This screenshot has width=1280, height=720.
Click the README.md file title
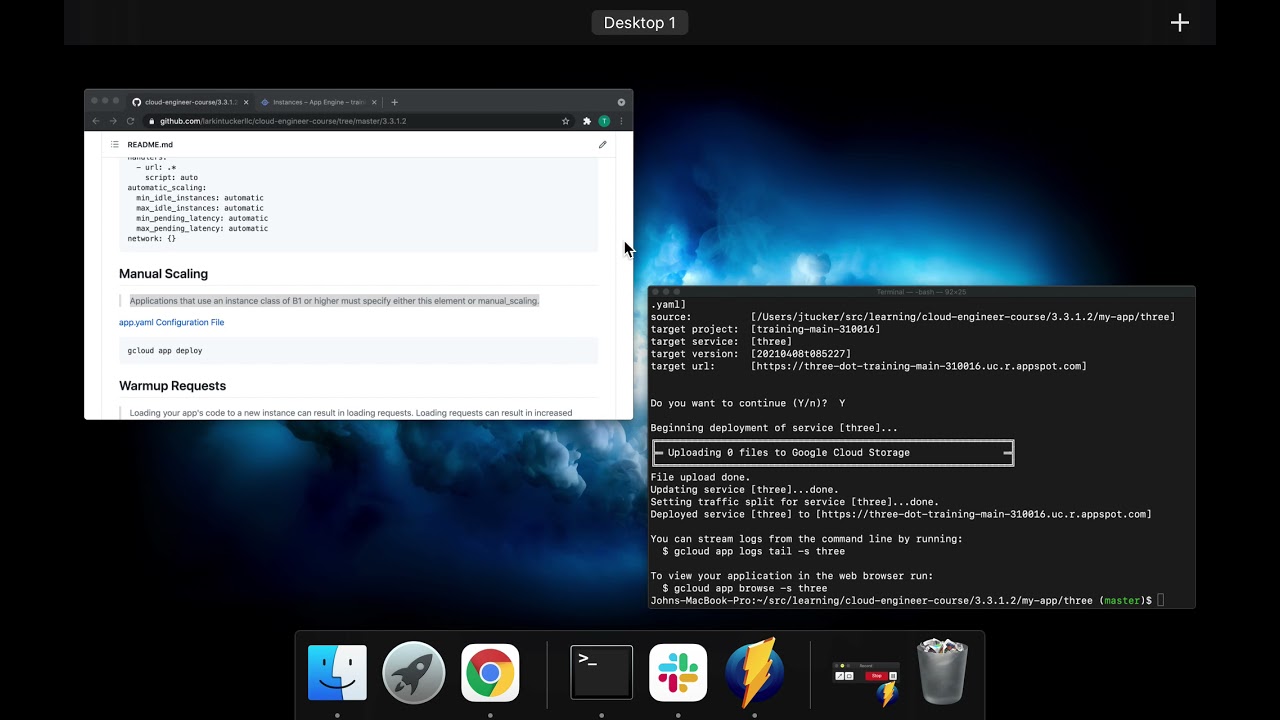[x=150, y=145]
